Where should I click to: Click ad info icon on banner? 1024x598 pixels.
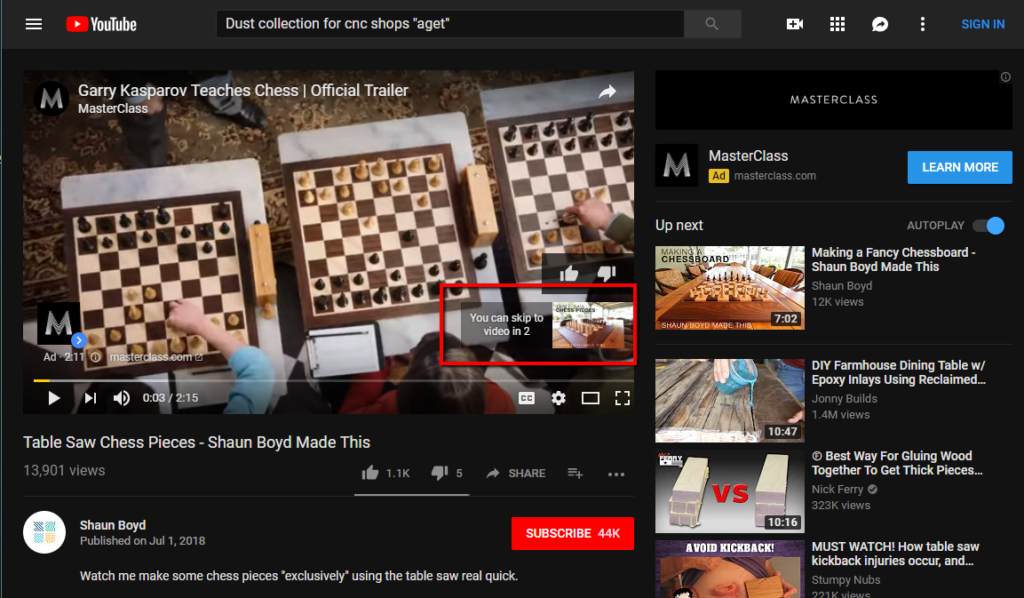[1006, 77]
